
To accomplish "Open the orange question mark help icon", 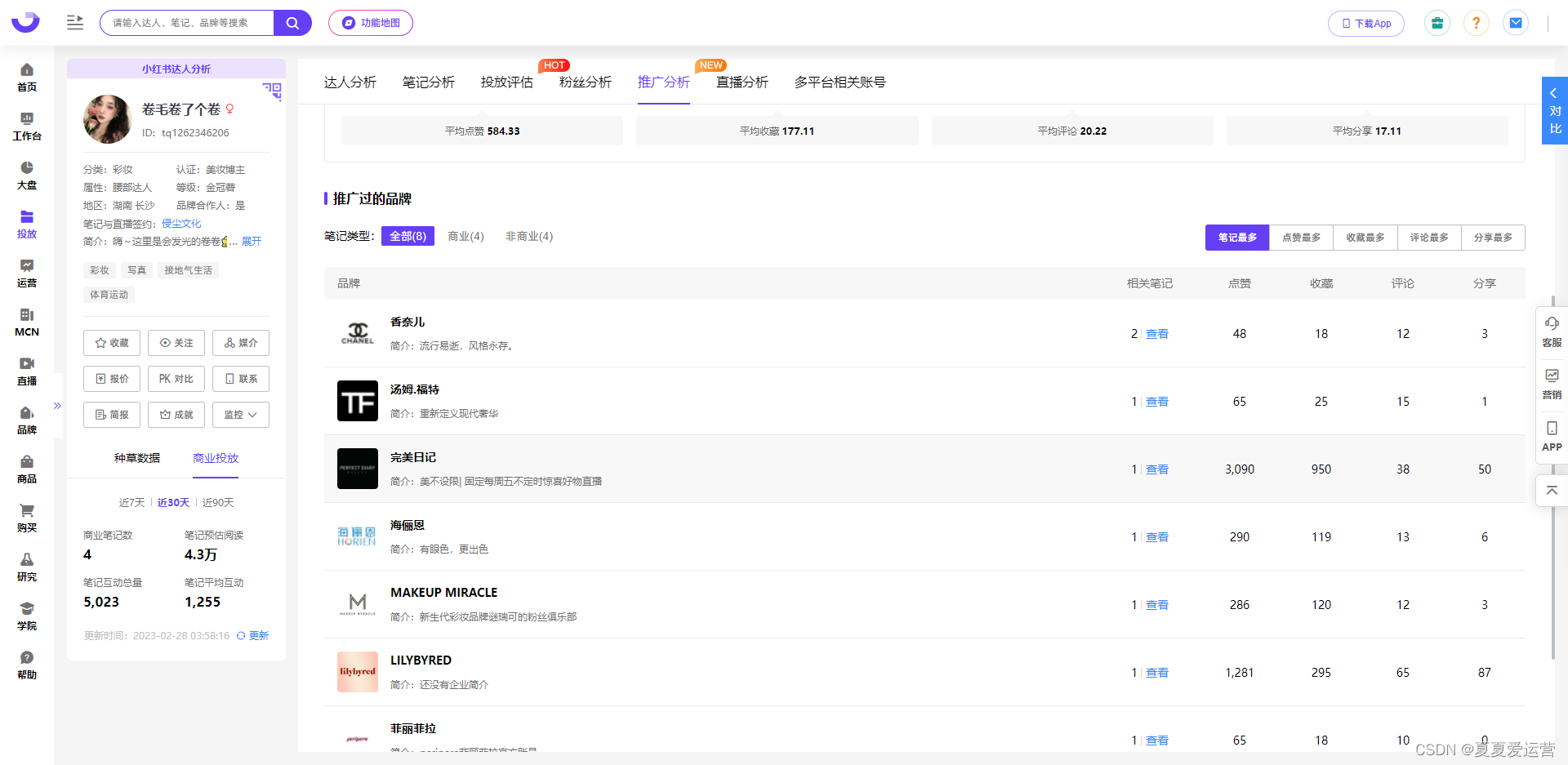I will coord(1477,23).
